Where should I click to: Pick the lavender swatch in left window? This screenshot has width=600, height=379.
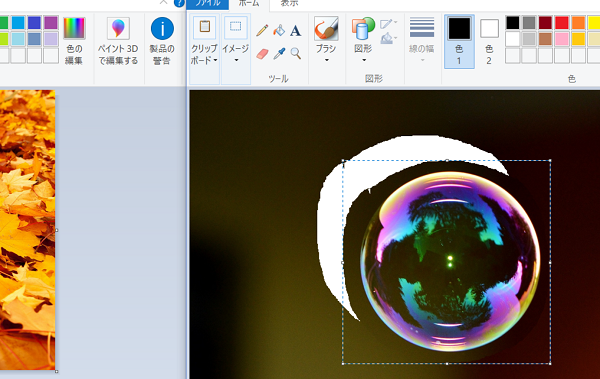pyautogui.click(x=51, y=39)
